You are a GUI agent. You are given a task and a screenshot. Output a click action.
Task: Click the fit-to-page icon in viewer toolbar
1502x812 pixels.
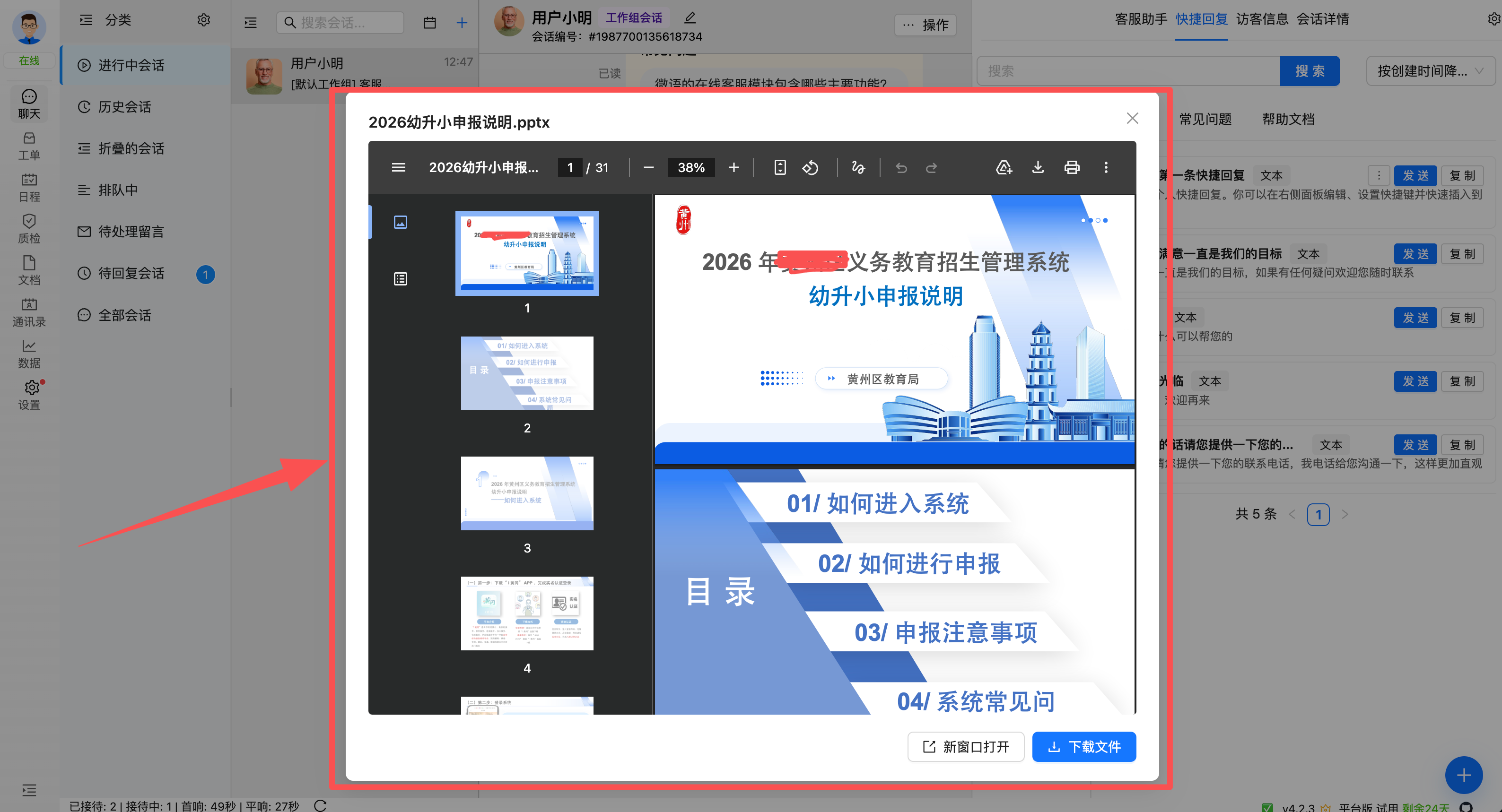tap(779, 167)
